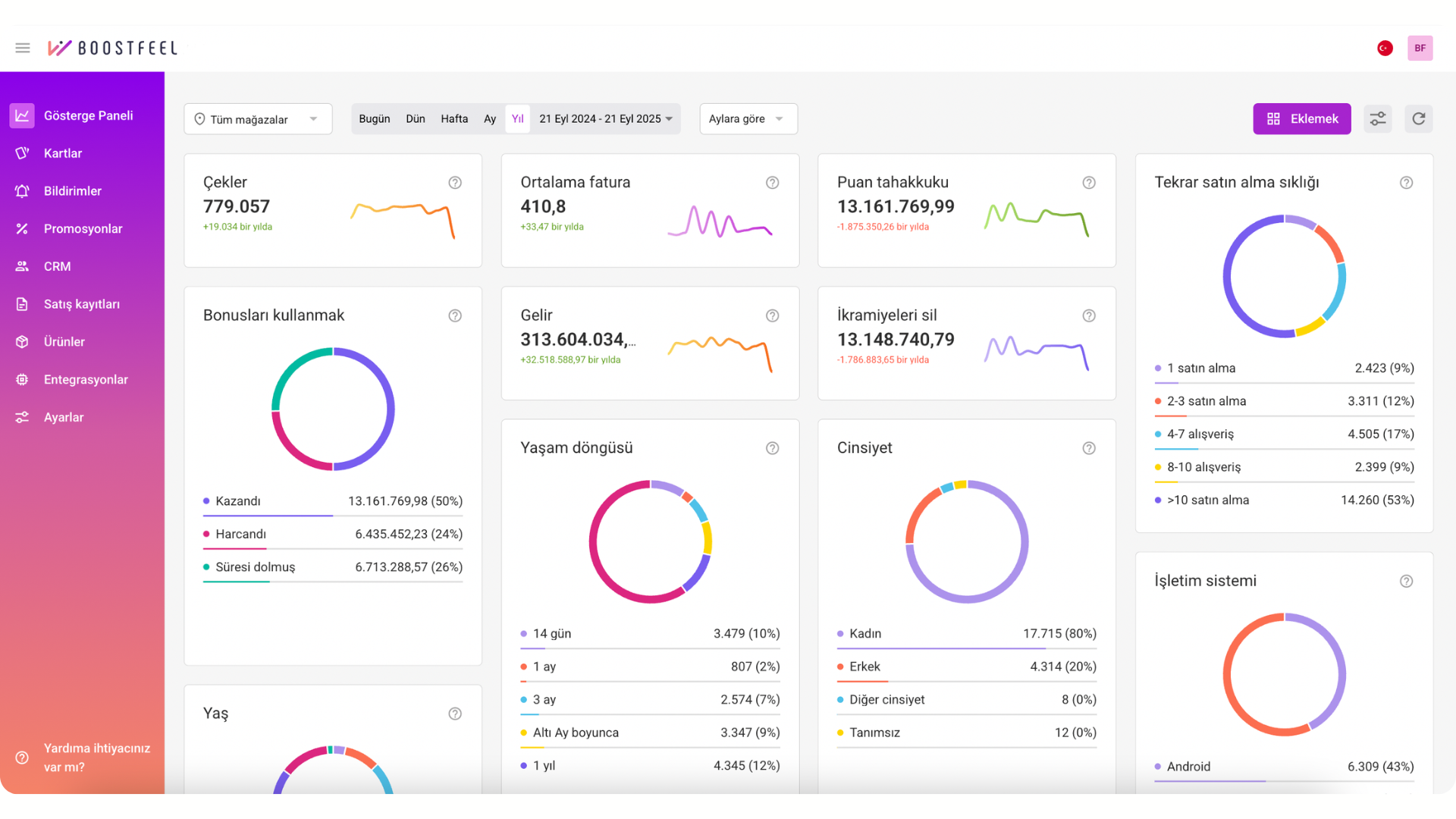Image resolution: width=1456 pixels, height=819 pixels.
Task: Go to Promosyonlar in sidebar
Action: coord(83,229)
